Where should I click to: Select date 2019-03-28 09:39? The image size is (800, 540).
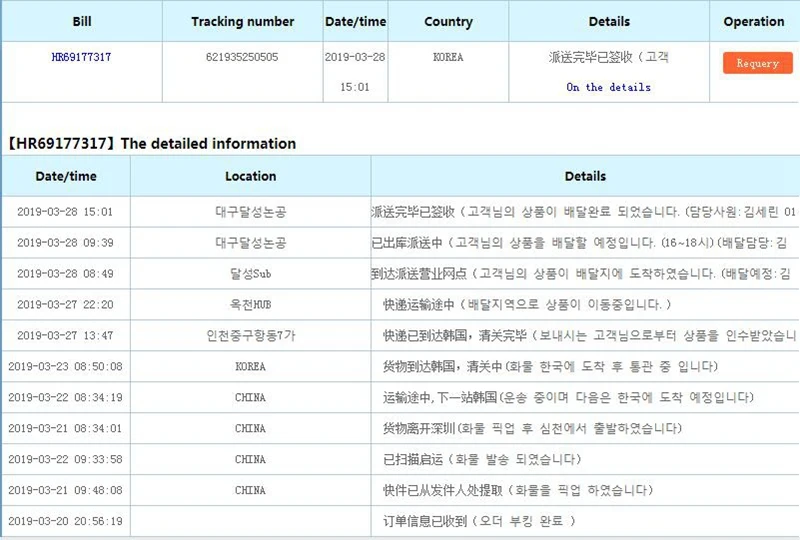65,242
